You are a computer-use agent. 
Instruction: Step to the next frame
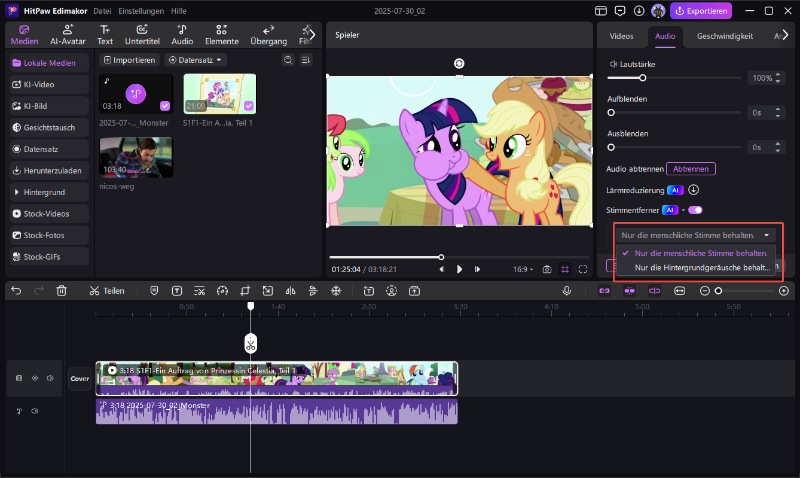click(x=477, y=269)
